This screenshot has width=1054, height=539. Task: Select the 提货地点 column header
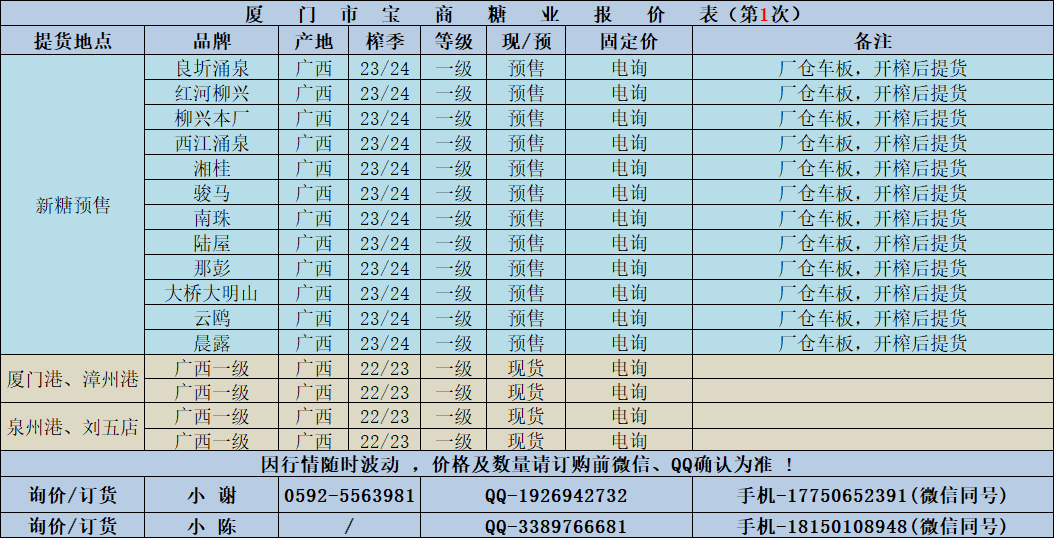72,41
